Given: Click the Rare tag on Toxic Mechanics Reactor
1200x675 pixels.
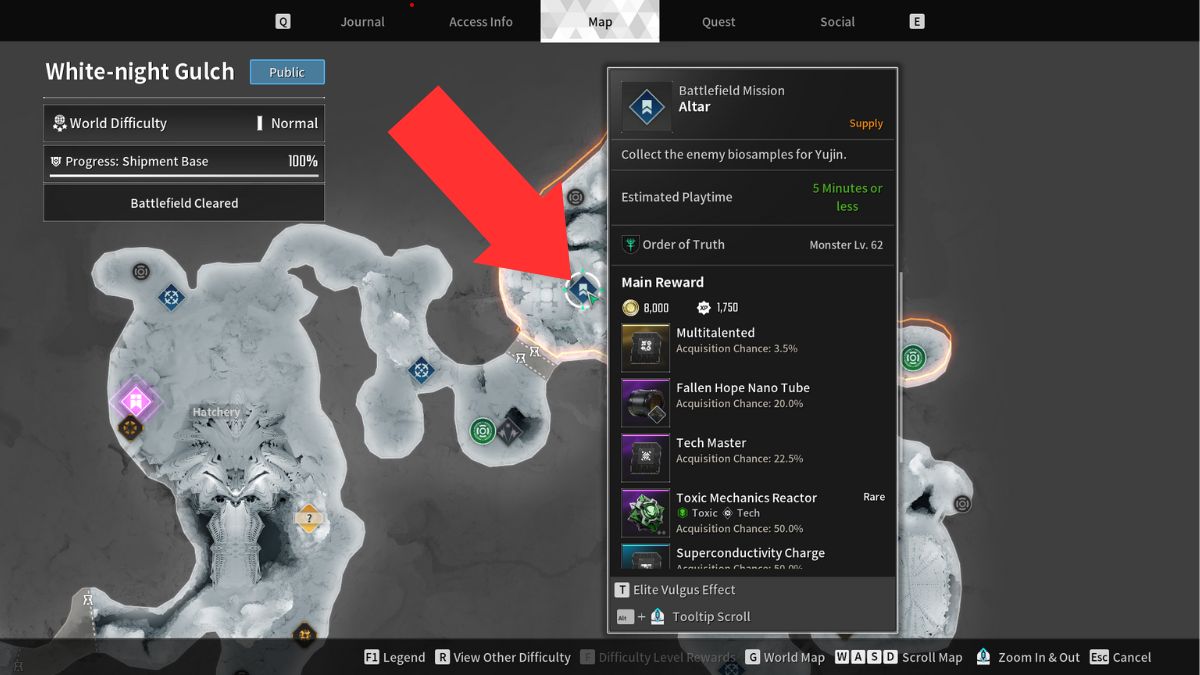Looking at the screenshot, I should [874, 497].
